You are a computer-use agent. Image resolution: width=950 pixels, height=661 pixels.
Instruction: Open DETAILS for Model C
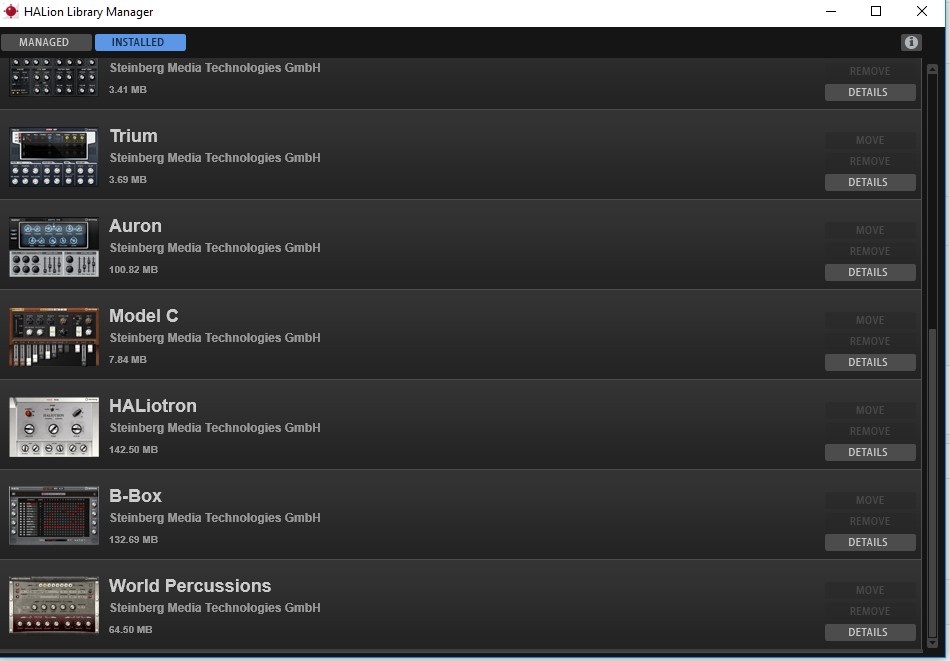(x=870, y=362)
